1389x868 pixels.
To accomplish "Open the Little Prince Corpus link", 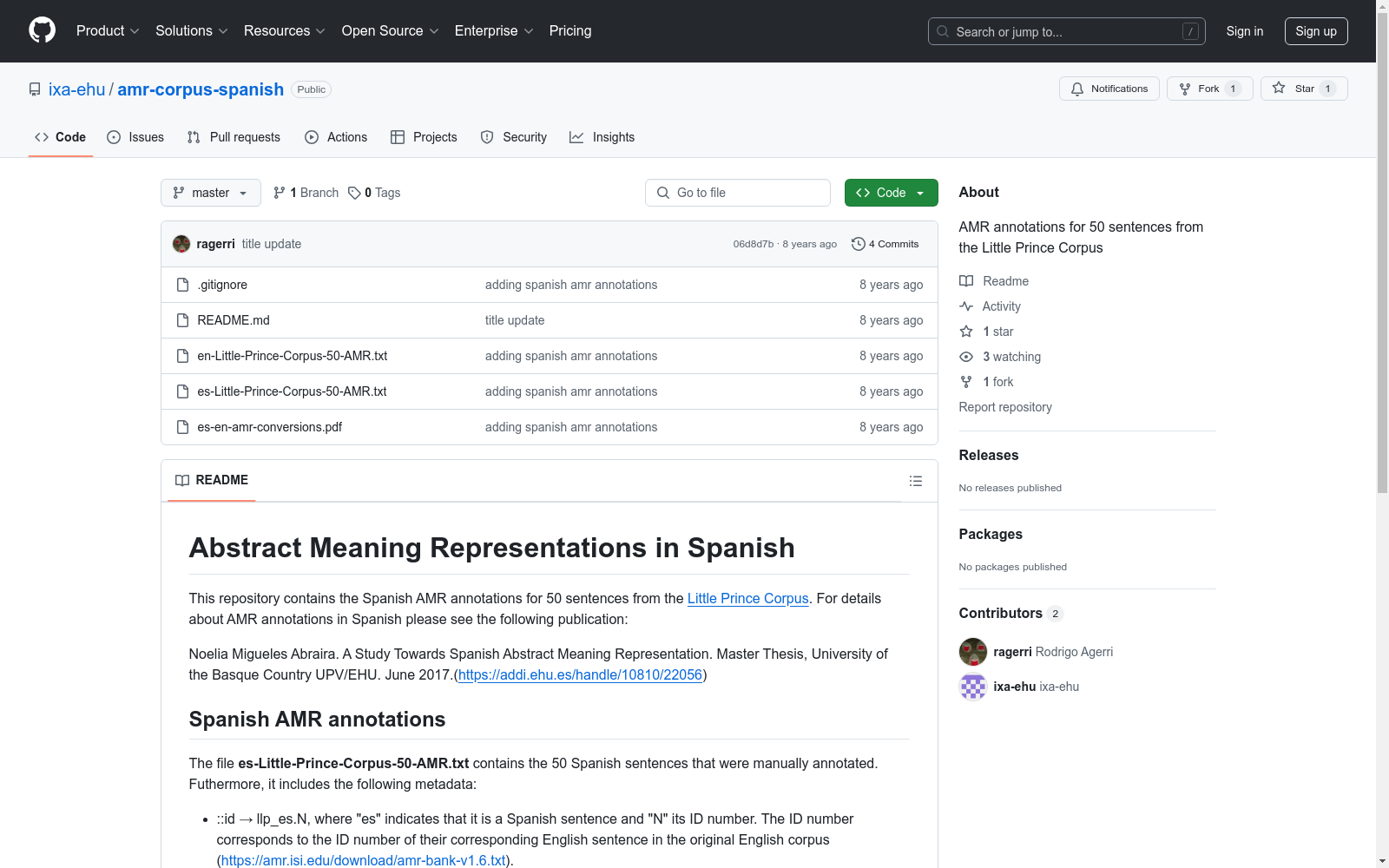I will pyautogui.click(x=747, y=598).
